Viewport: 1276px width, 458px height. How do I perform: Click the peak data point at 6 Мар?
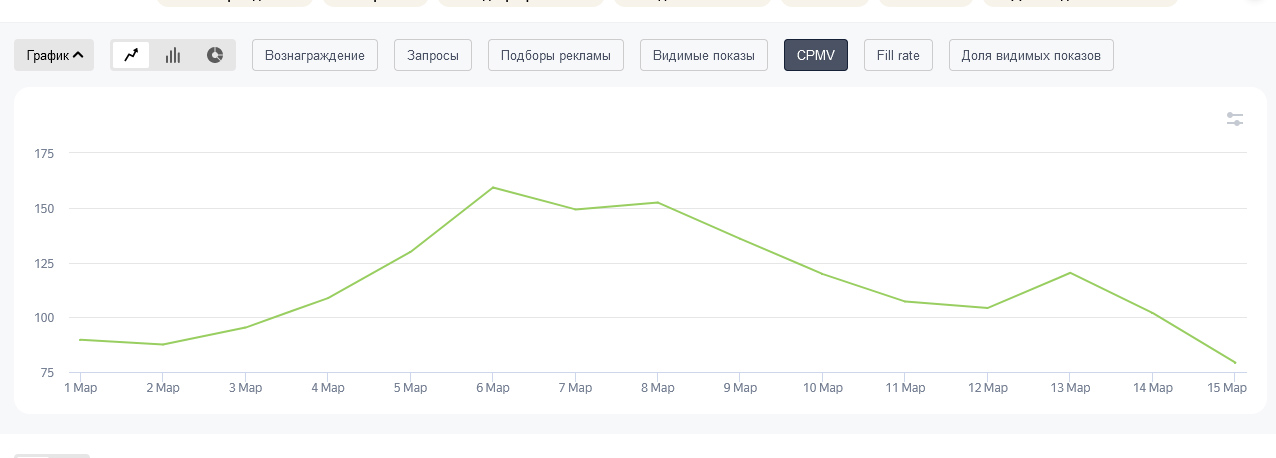493,187
